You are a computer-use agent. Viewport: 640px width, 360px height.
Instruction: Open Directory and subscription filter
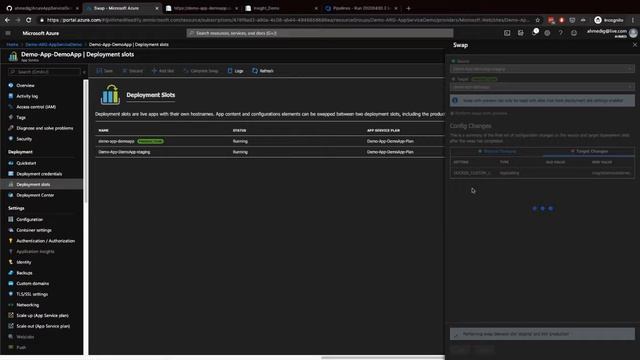pyautogui.click(x=520, y=33)
